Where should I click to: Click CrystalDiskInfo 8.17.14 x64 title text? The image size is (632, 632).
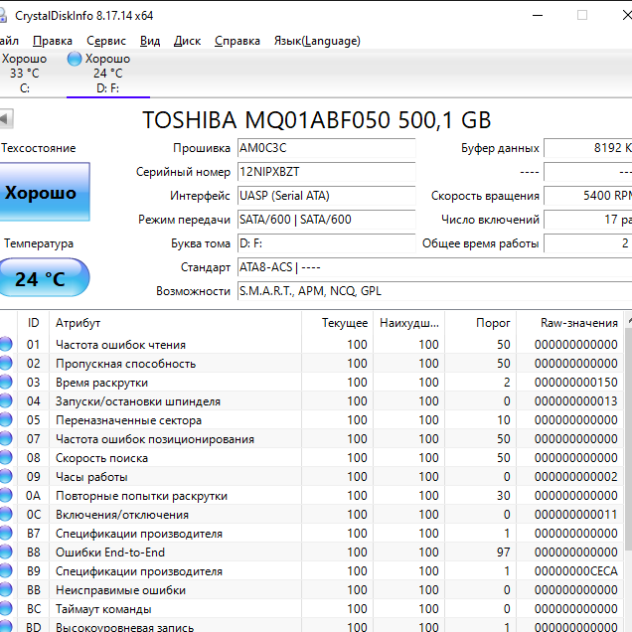click(84, 16)
